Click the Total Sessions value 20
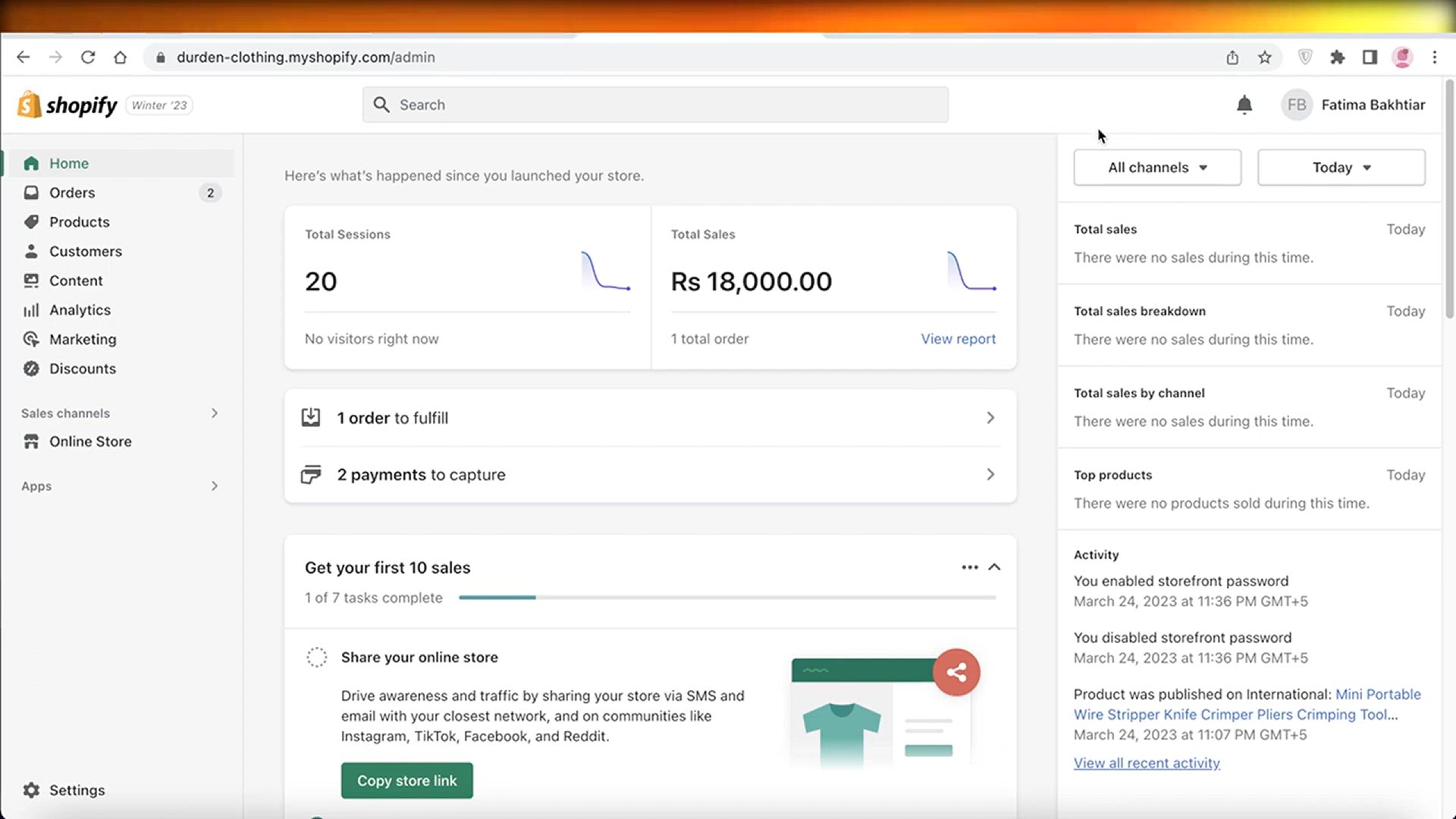1456x819 pixels. (x=321, y=281)
